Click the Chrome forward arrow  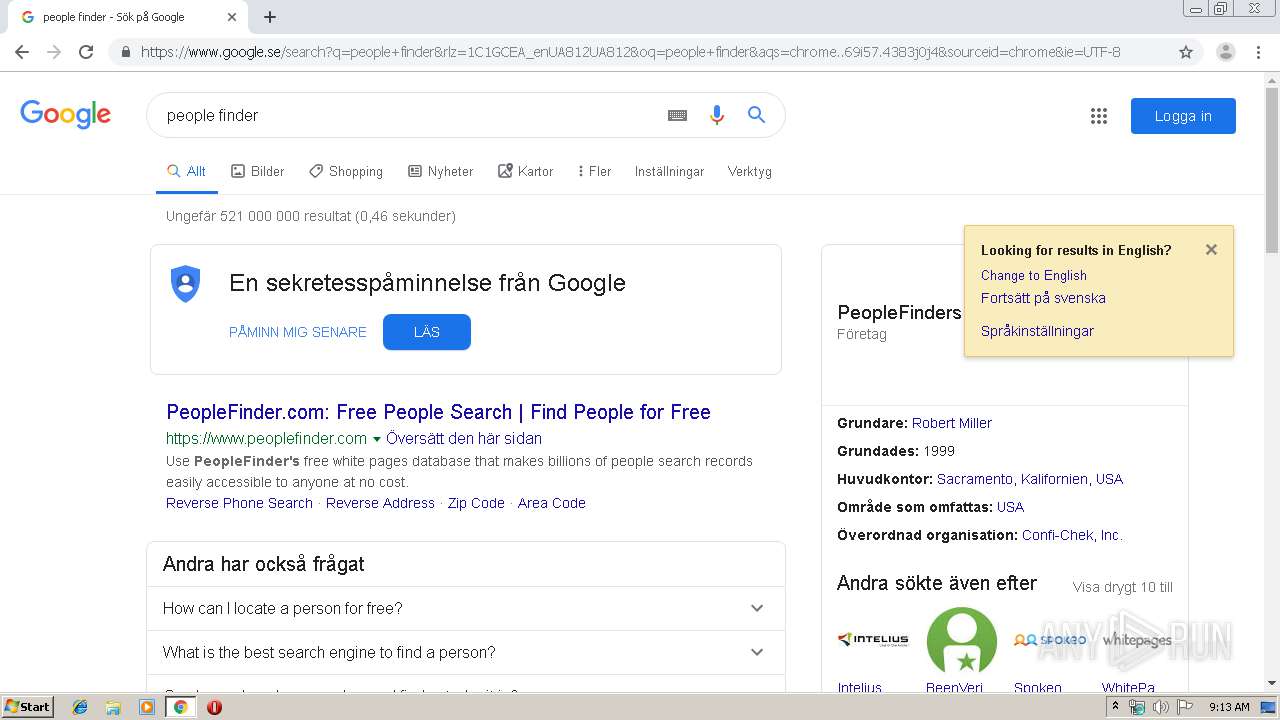click(54, 52)
